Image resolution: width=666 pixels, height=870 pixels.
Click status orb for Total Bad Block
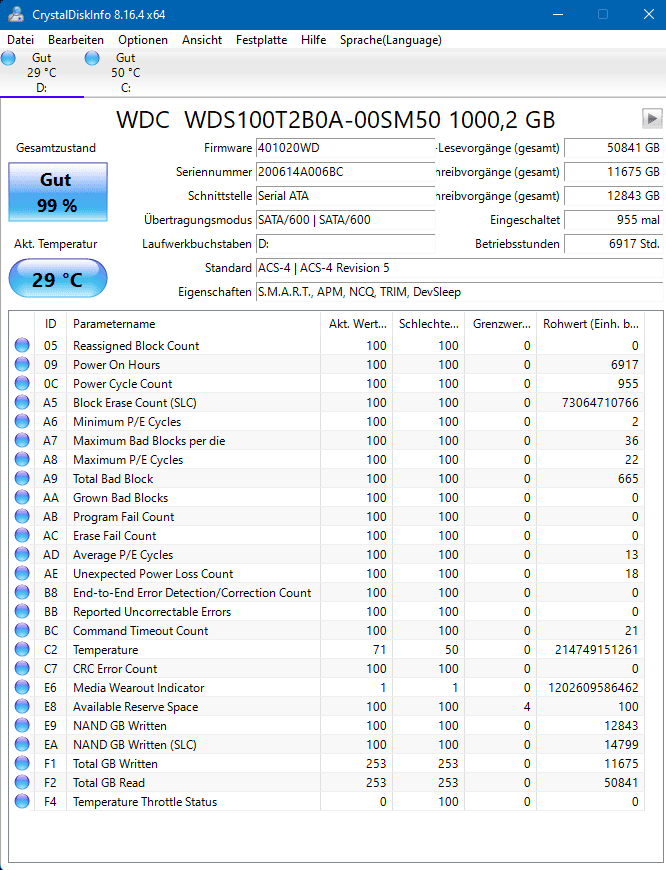point(22,478)
